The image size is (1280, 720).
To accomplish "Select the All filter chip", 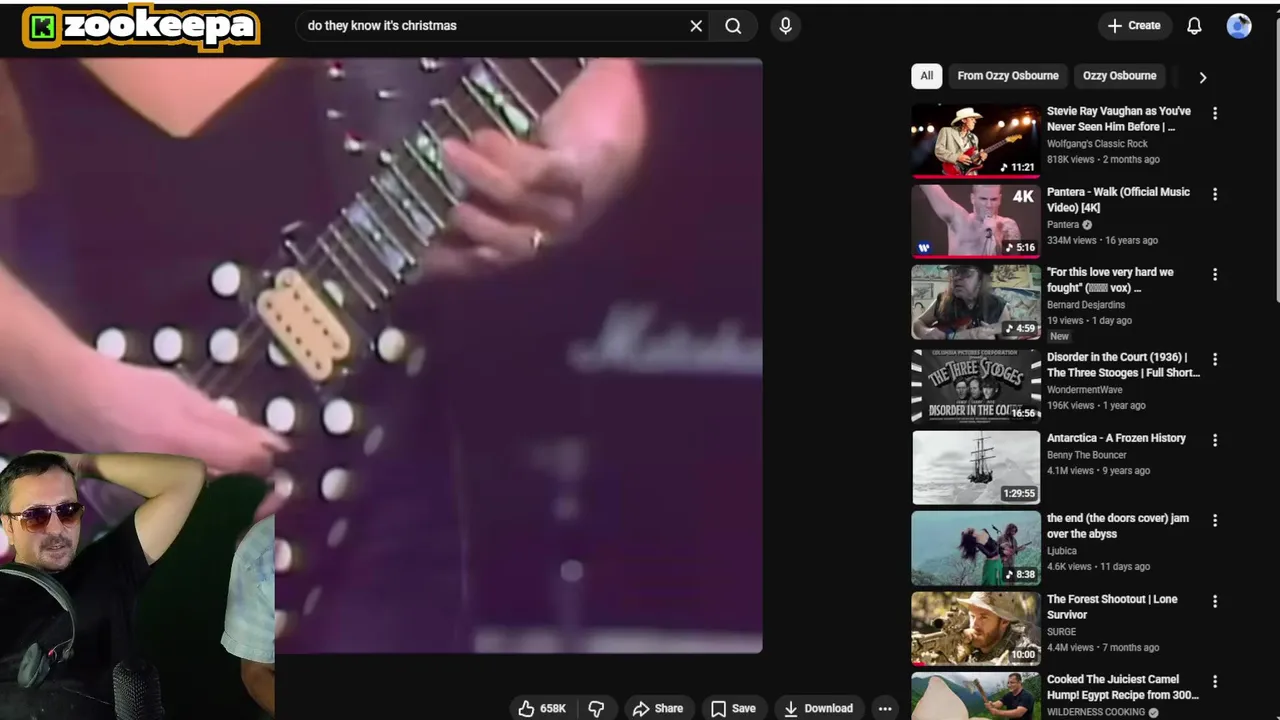I will (927, 76).
